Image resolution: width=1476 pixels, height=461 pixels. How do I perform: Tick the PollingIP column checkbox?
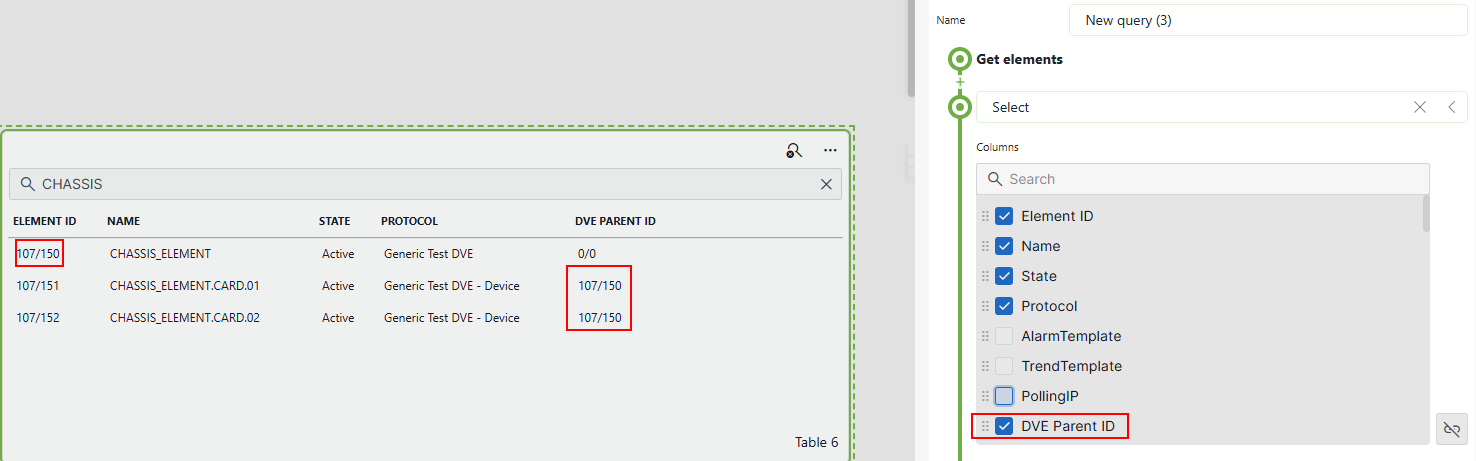tap(1004, 396)
